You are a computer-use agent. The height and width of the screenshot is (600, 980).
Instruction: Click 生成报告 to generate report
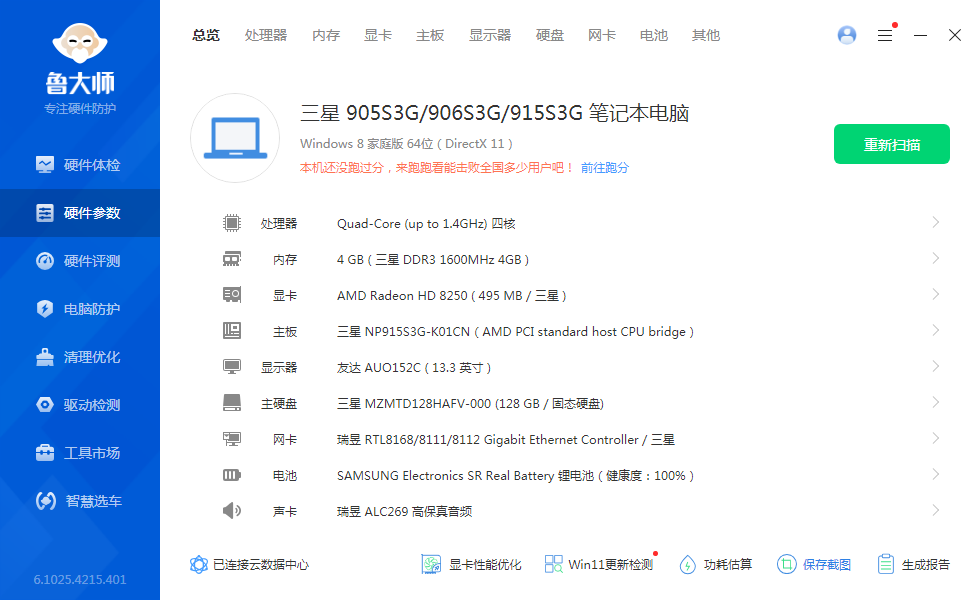913,565
